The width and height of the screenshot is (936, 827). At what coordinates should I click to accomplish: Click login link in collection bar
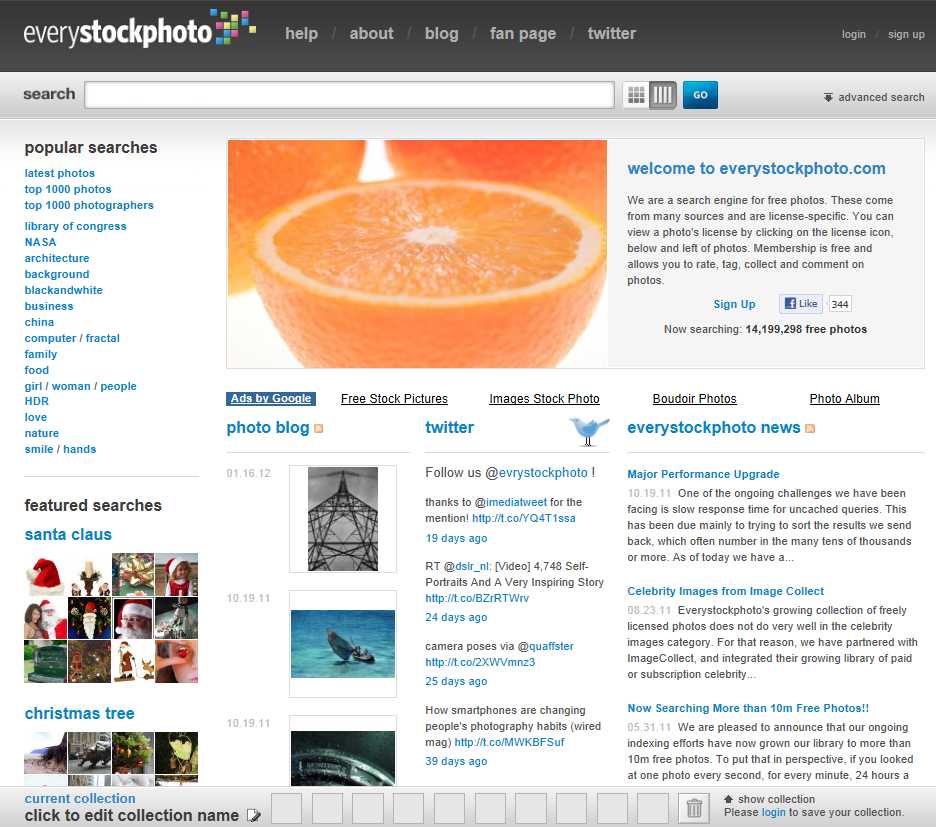tap(774, 812)
